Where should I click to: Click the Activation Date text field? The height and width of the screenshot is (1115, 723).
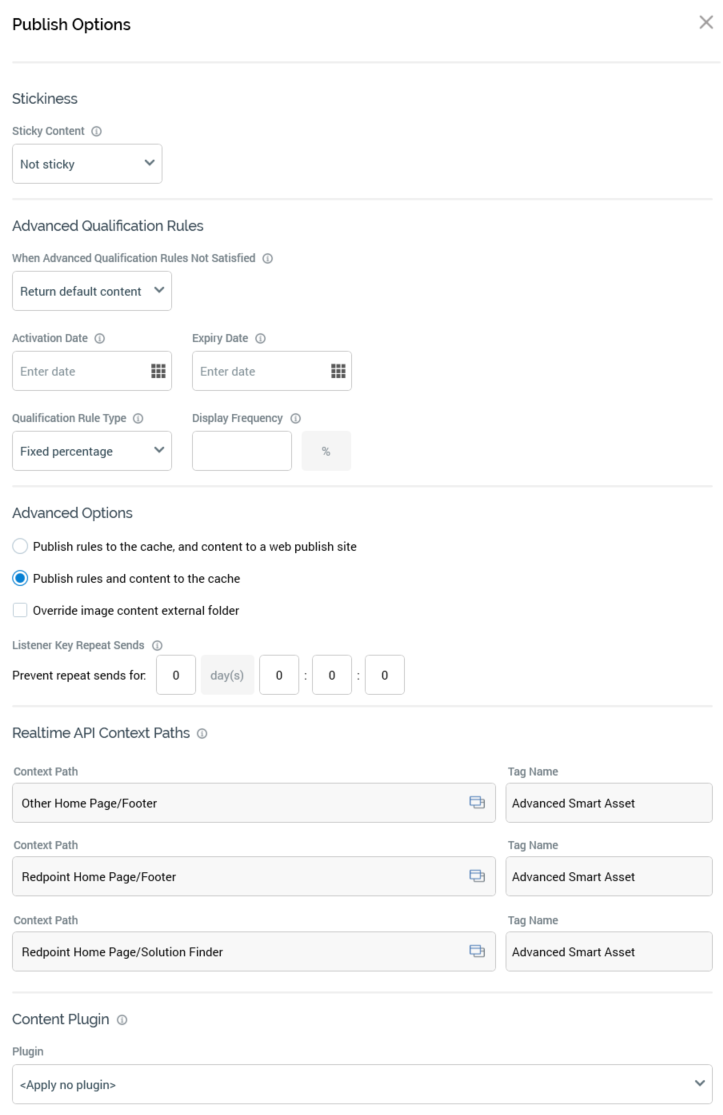(x=80, y=371)
